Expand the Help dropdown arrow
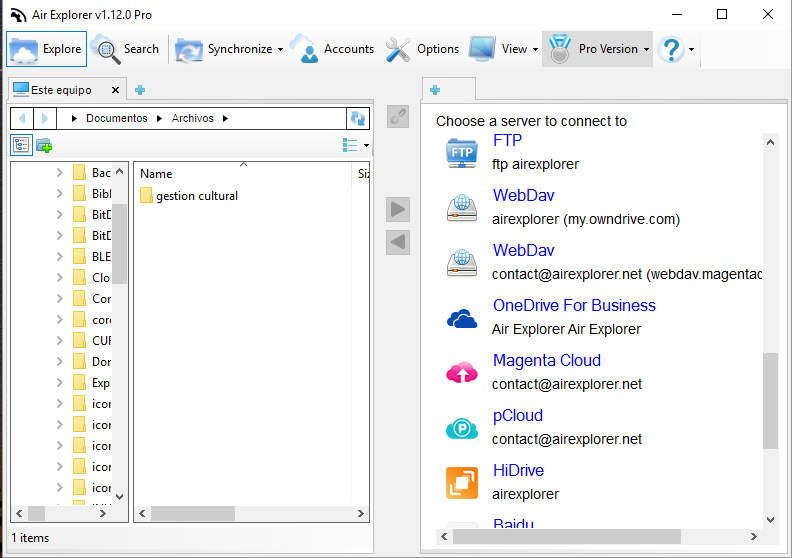792x558 pixels. (x=691, y=49)
